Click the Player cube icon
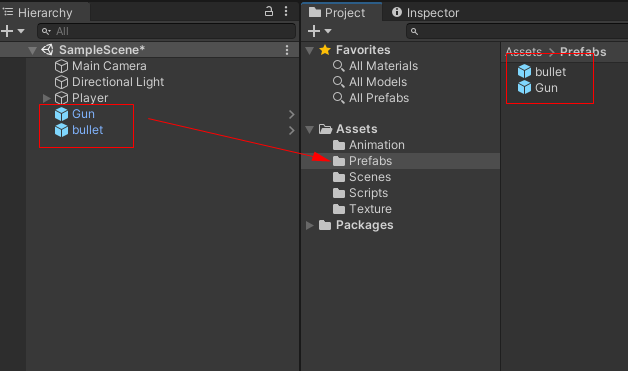This screenshot has height=371, width=628. (x=61, y=98)
